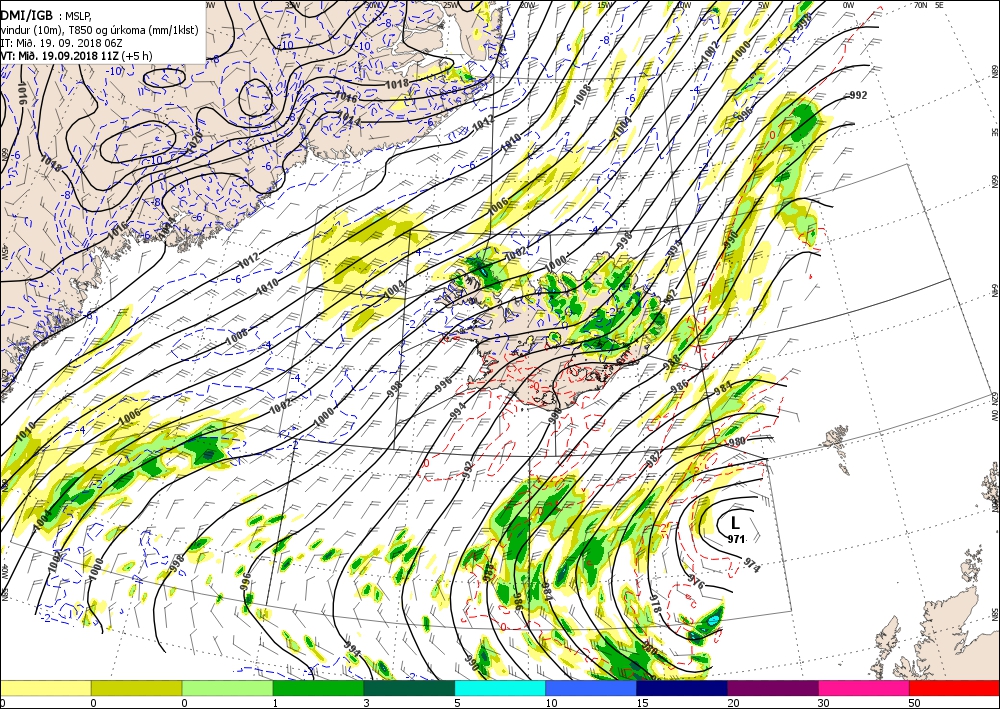Click the 35W longitude label
1000x709 pixels.
[292, 4]
